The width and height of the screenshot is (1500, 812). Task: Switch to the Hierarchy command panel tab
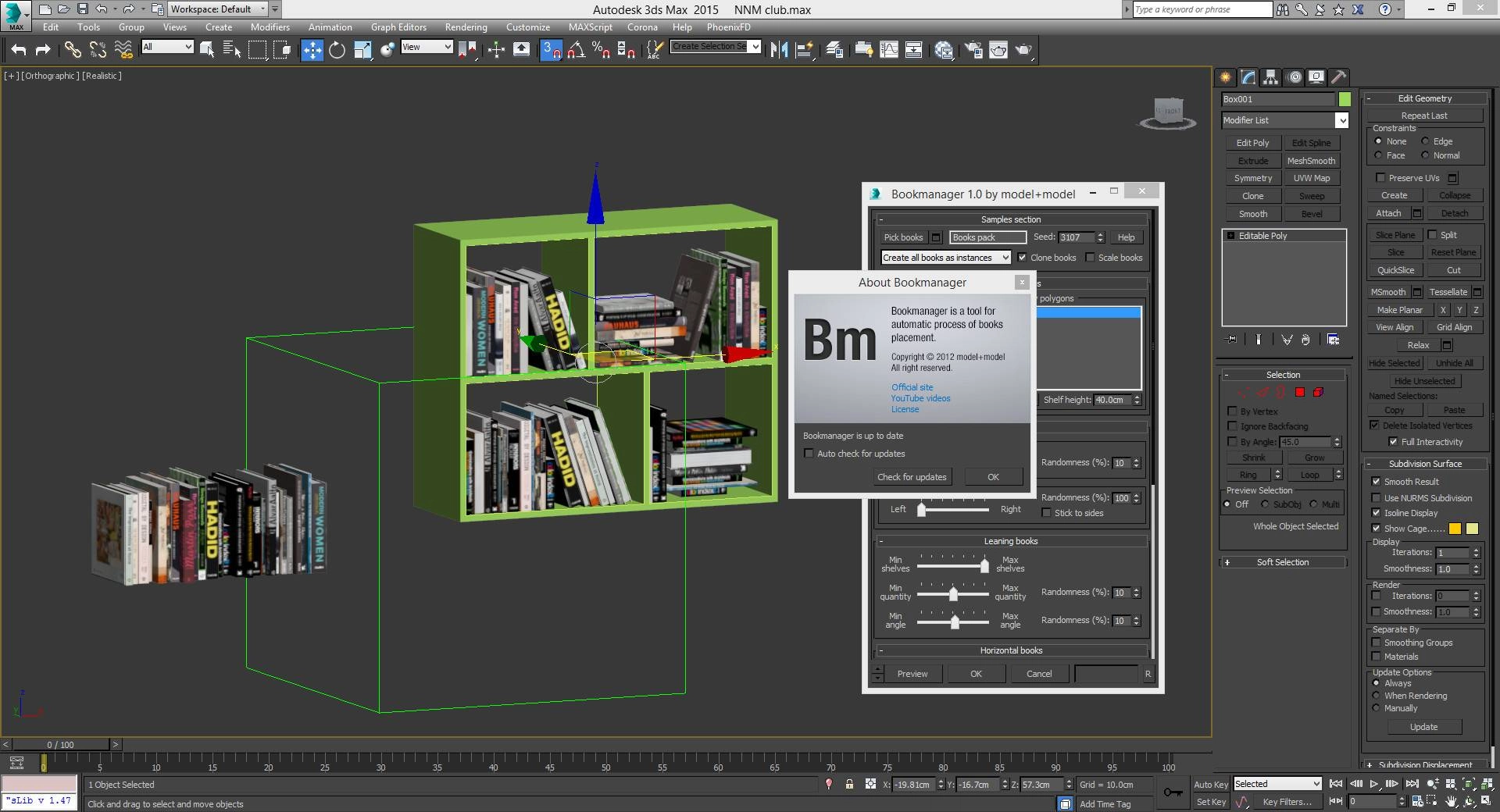[1270, 77]
